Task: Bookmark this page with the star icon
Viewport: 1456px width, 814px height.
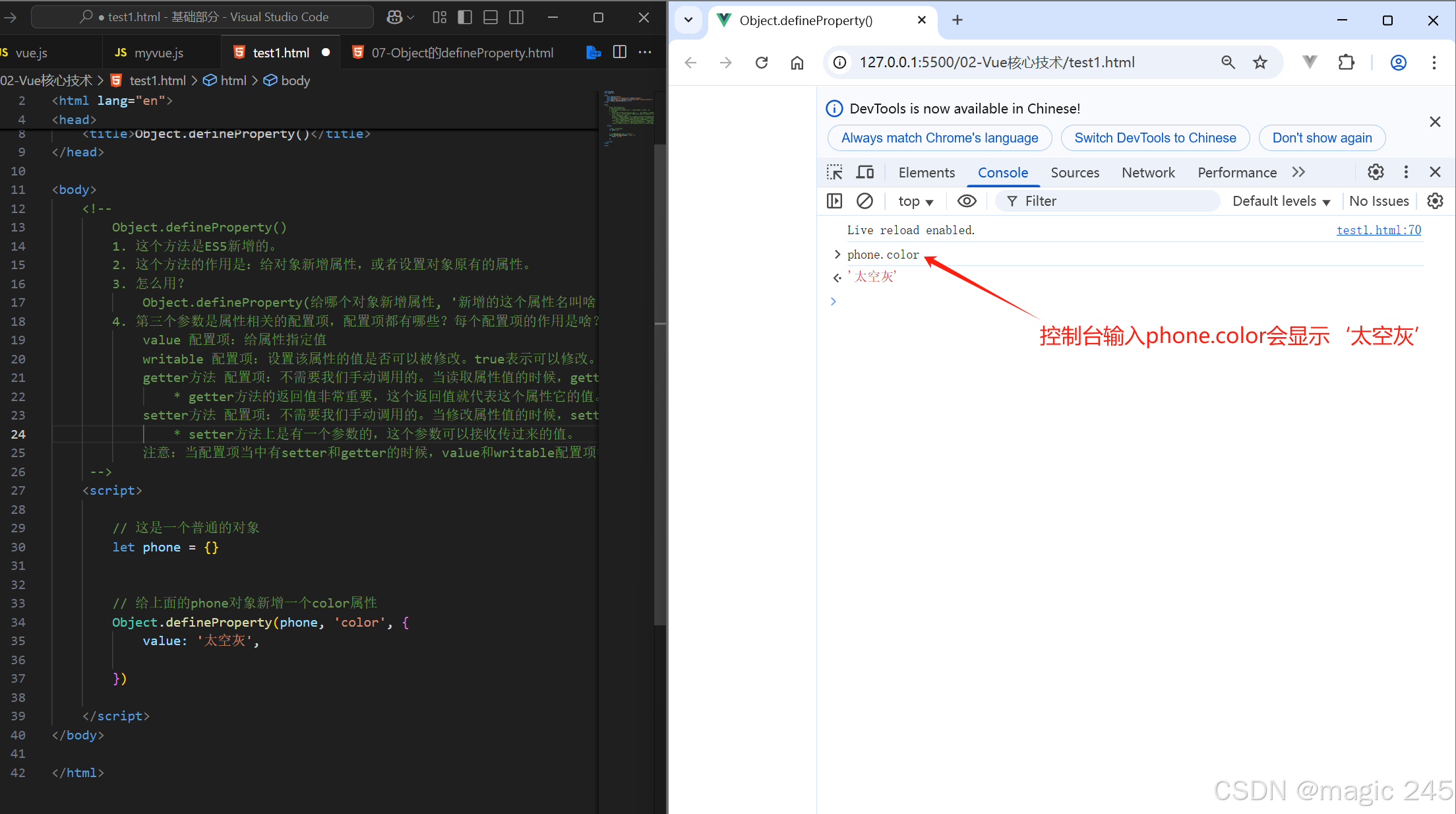Action: pos(1260,63)
